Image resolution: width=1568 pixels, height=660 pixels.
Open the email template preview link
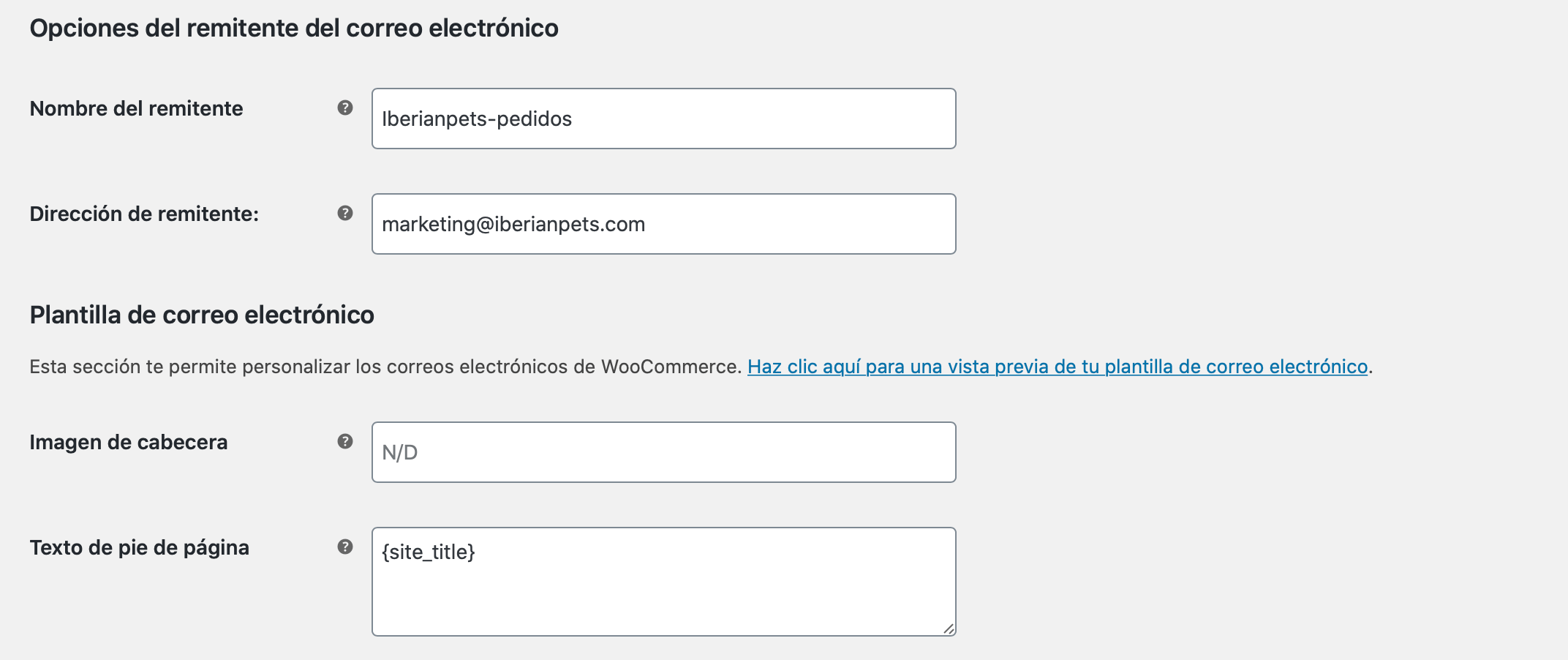[1058, 367]
